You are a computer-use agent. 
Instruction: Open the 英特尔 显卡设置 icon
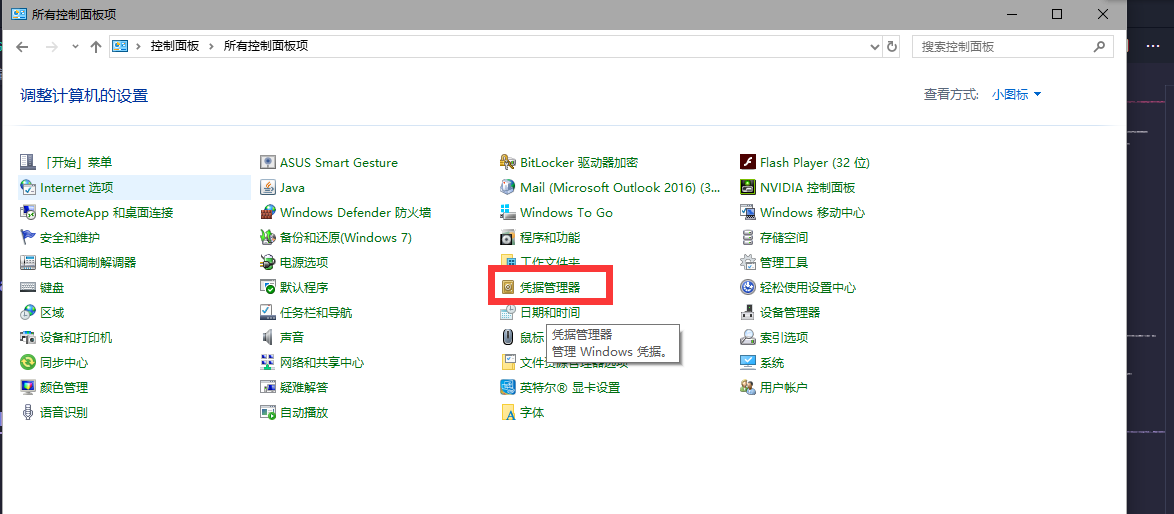[x=508, y=388]
